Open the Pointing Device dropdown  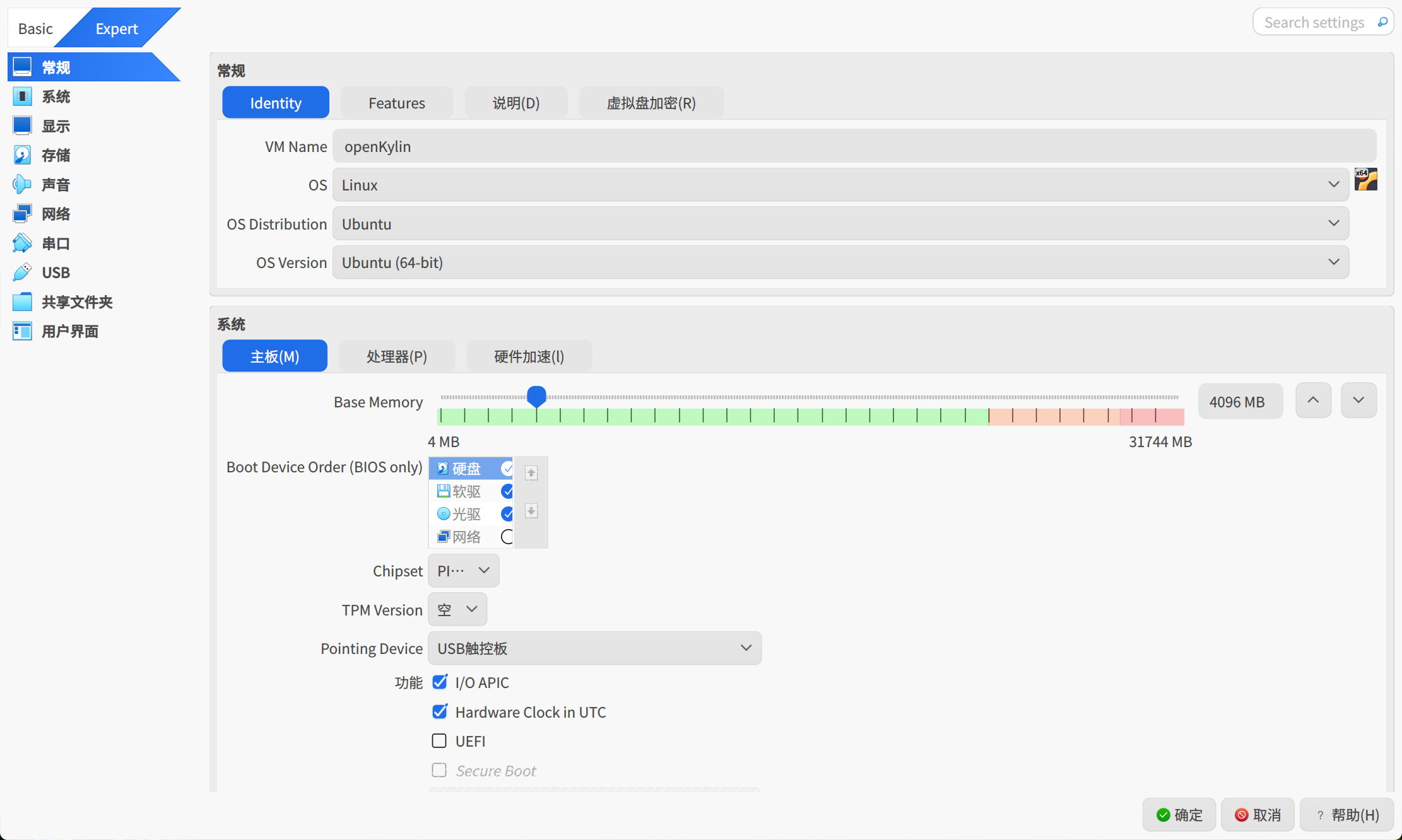tap(594, 648)
